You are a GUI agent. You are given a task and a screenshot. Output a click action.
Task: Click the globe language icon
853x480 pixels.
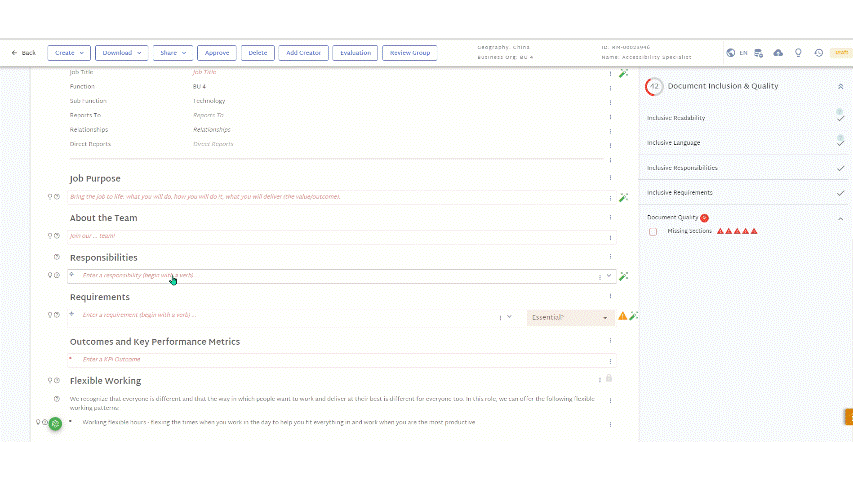click(x=731, y=53)
